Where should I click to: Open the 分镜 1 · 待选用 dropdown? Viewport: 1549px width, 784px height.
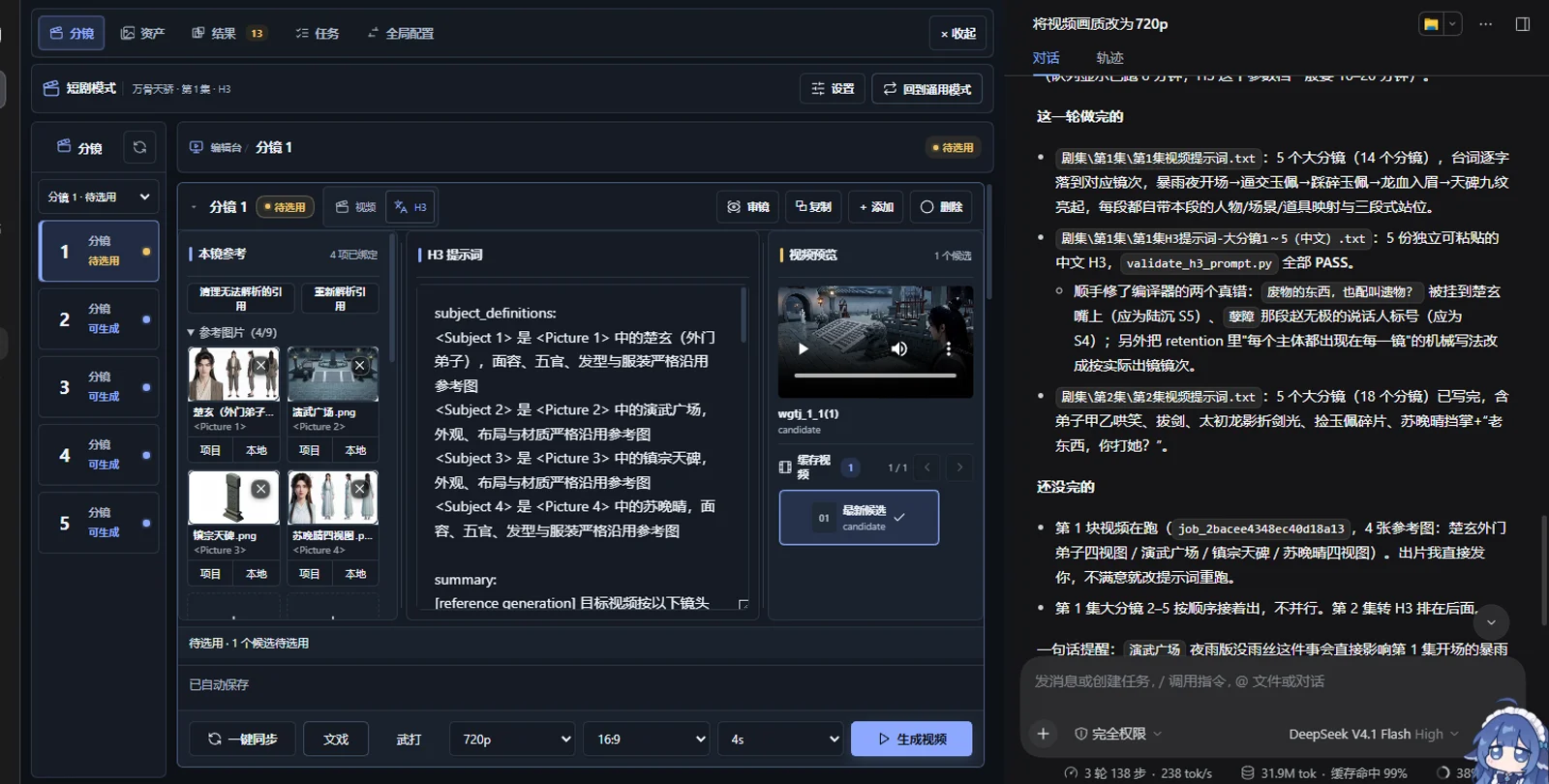[99, 196]
